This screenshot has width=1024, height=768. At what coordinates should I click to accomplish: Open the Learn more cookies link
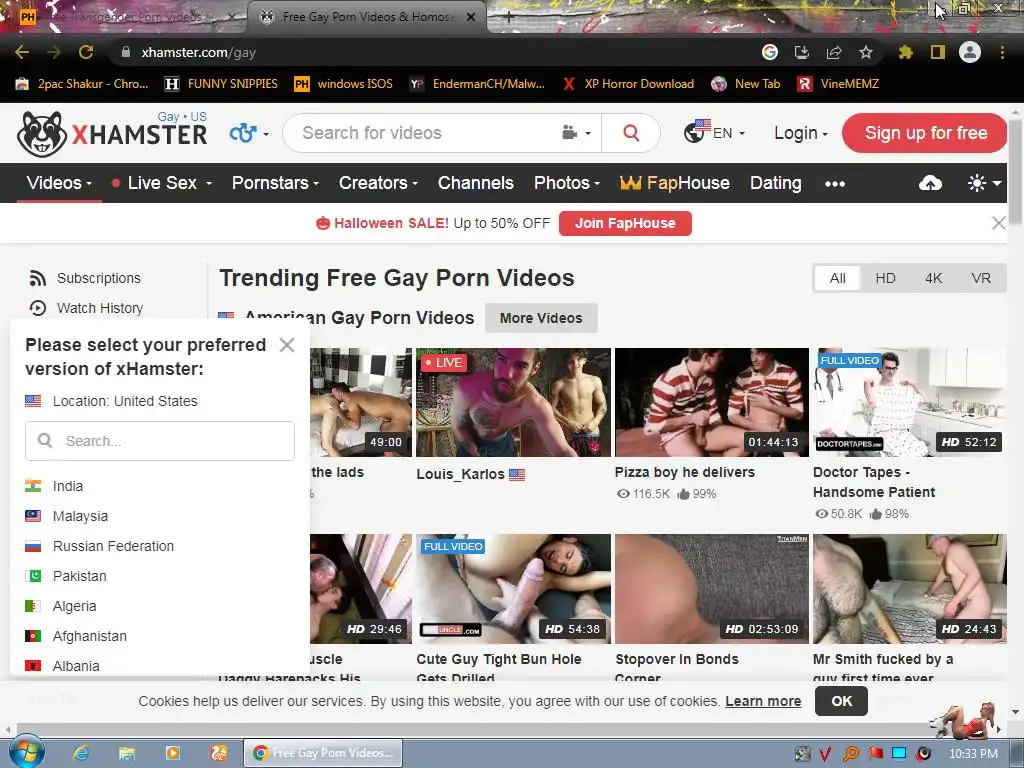click(x=763, y=701)
